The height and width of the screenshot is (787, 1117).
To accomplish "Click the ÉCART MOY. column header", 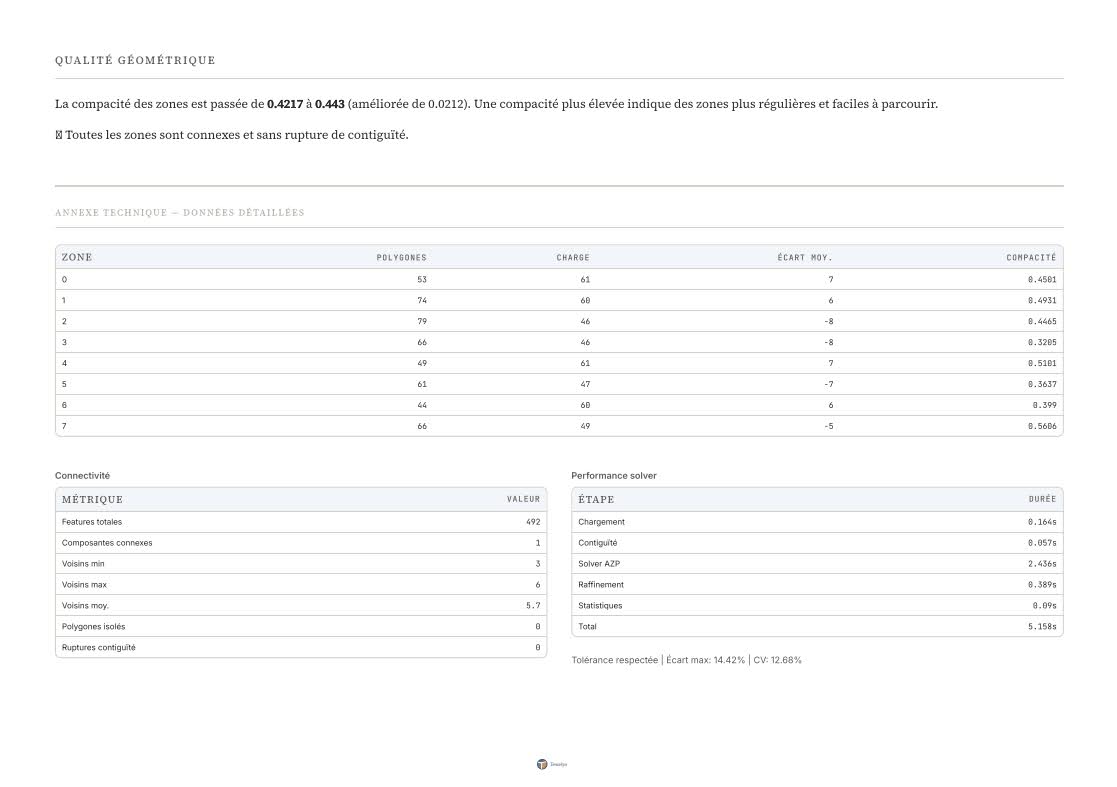I will [805, 258].
